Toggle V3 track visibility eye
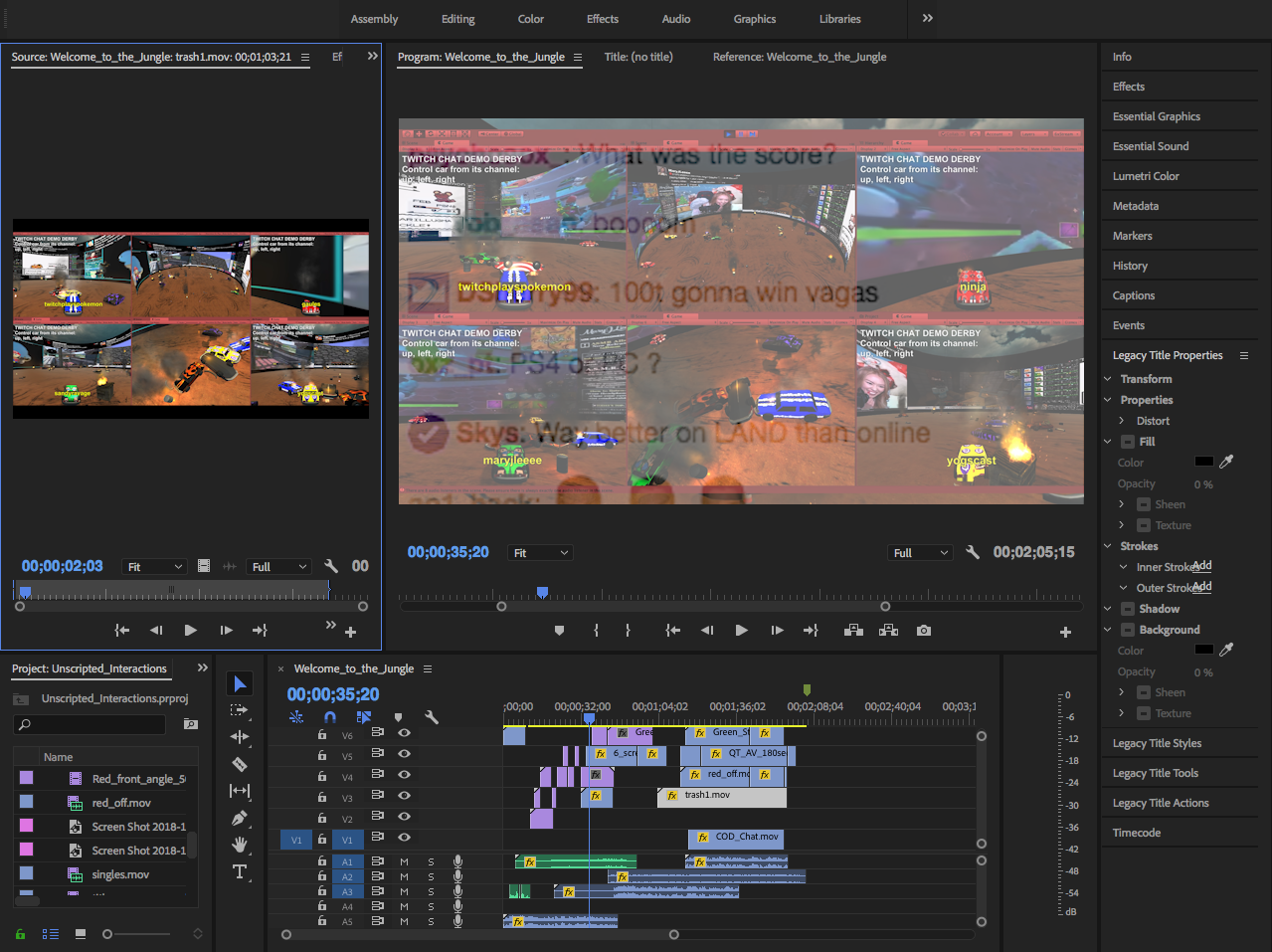 point(404,795)
